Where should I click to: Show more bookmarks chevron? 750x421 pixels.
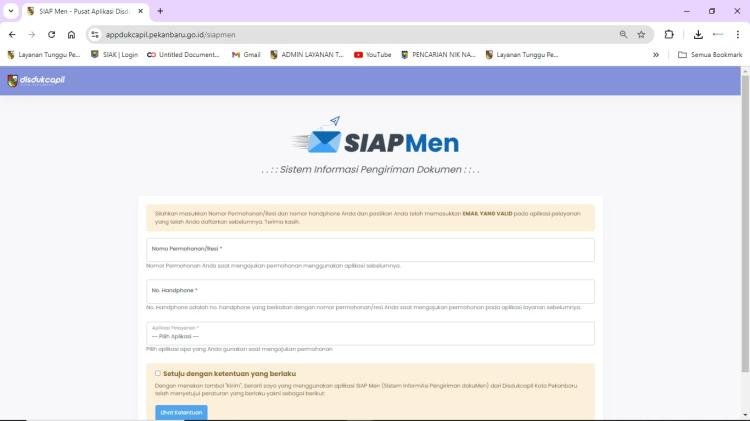[x=656, y=55]
